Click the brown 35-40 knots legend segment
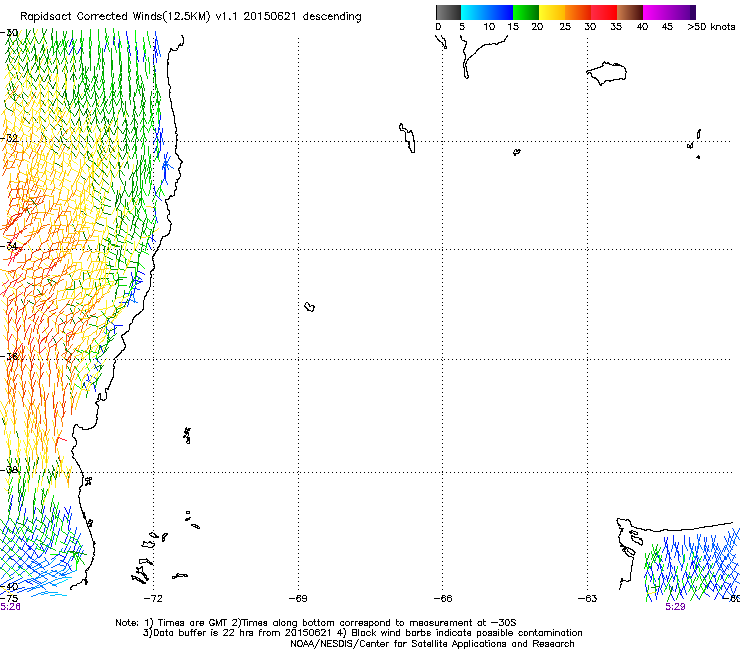Viewport: 740px width, 650px height. tap(630, 12)
